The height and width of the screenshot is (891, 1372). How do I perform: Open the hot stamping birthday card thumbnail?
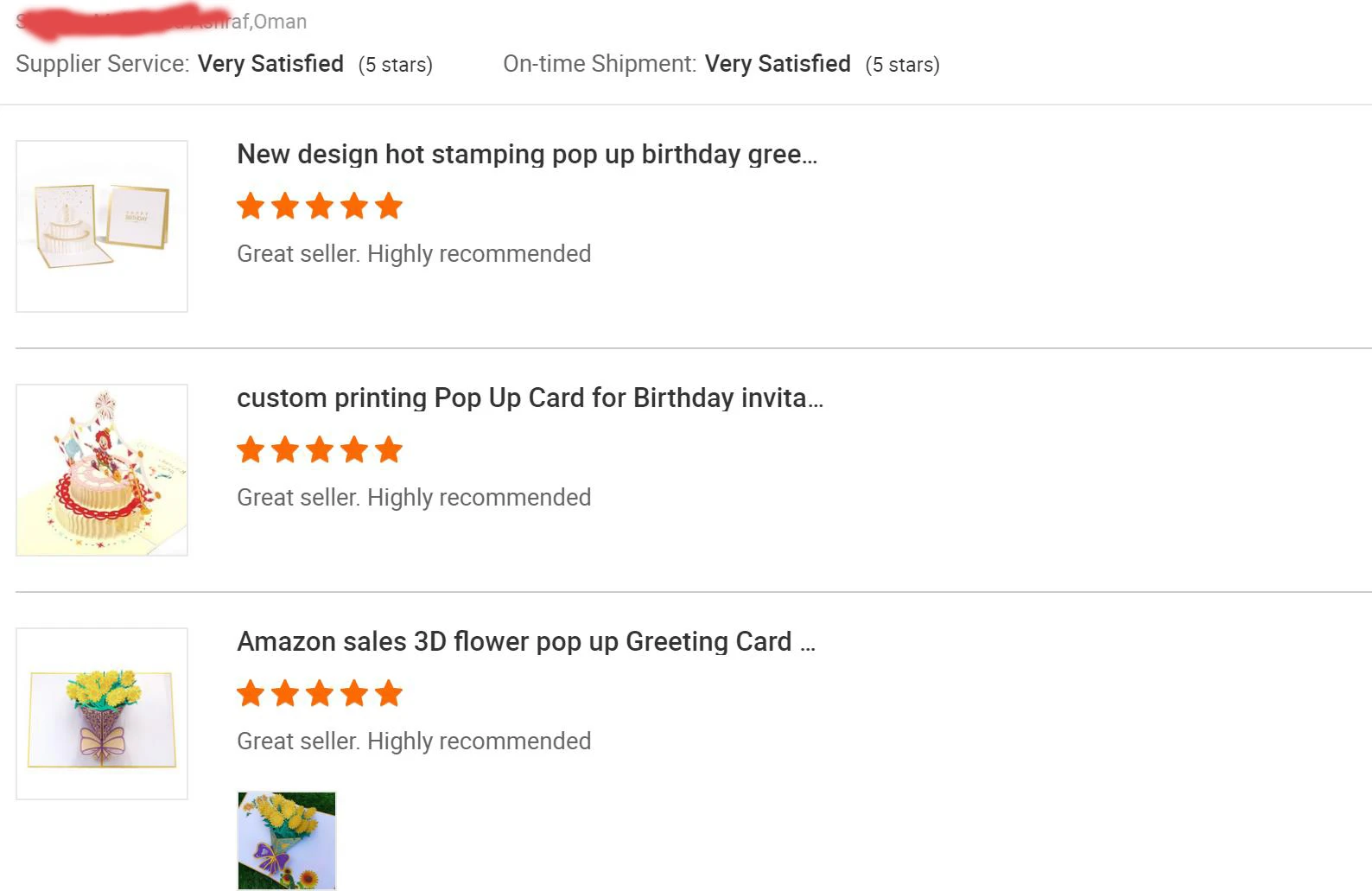[x=102, y=226]
